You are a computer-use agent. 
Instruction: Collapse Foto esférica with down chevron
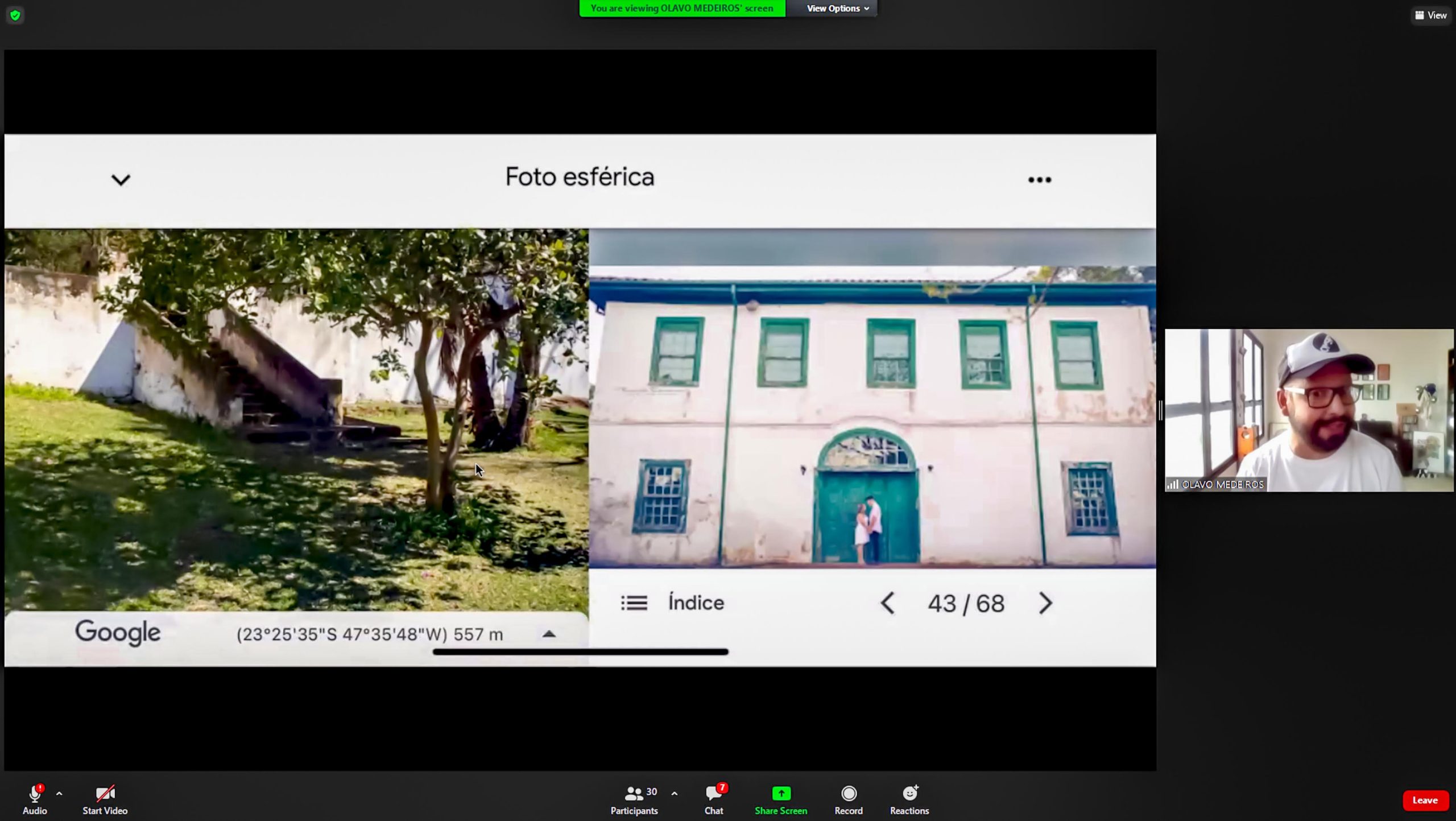[121, 180]
